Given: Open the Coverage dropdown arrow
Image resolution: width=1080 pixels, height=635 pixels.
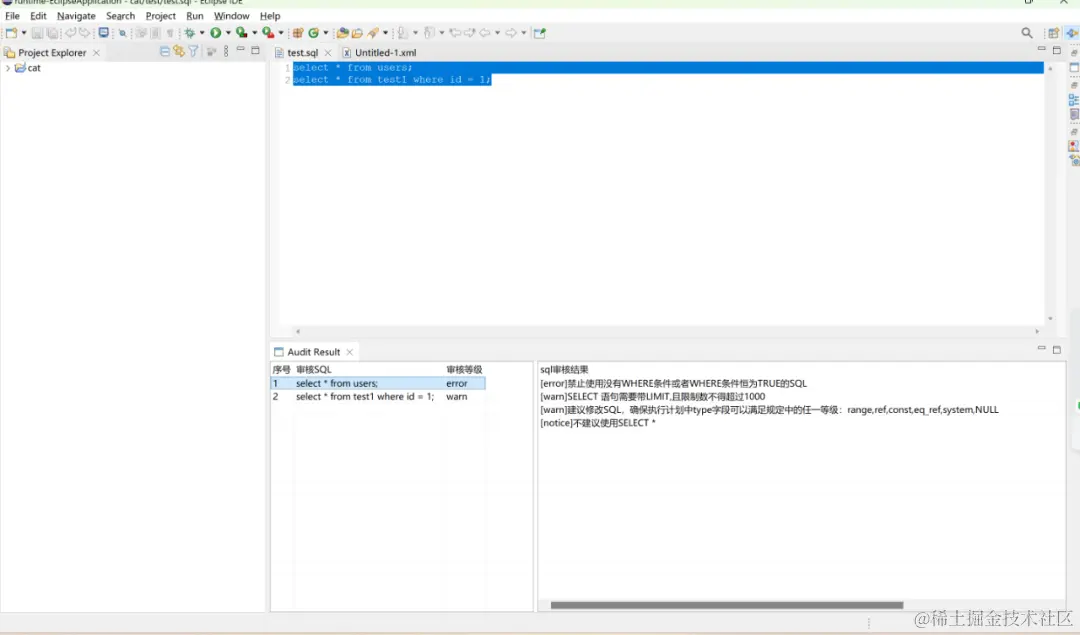Looking at the screenshot, I should [254, 32].
